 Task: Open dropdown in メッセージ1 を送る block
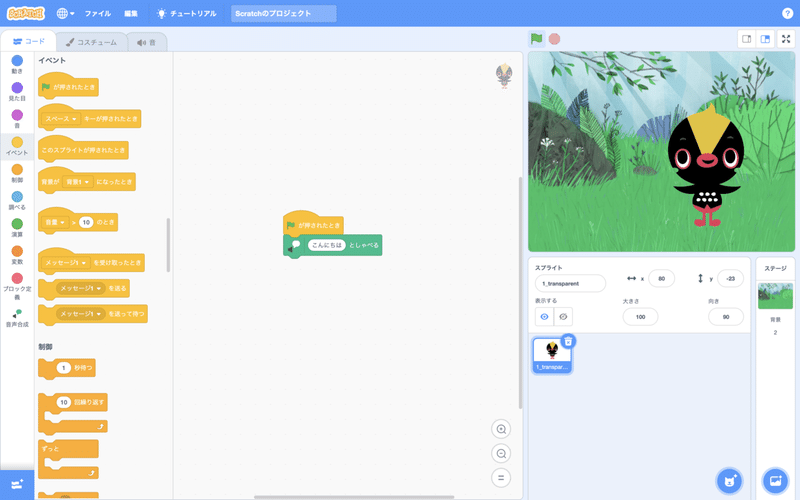tap(80, 288)
